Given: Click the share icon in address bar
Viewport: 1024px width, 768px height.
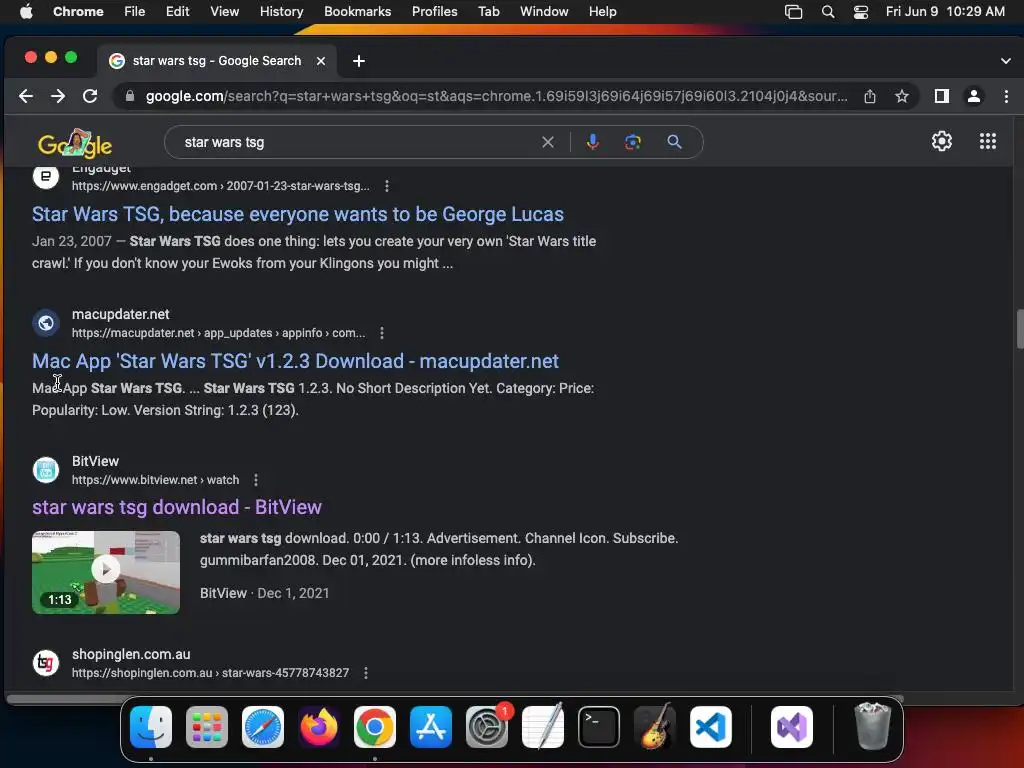Looking at the screenshot, I should tap(870, 97).
